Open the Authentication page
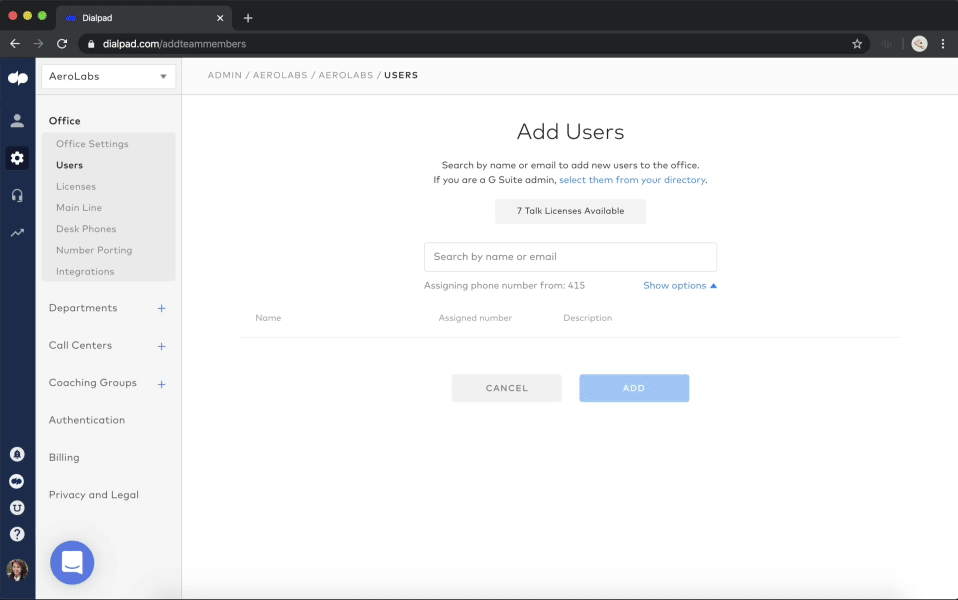This screenshot has height=600, width=958. [x=87, y=420]
